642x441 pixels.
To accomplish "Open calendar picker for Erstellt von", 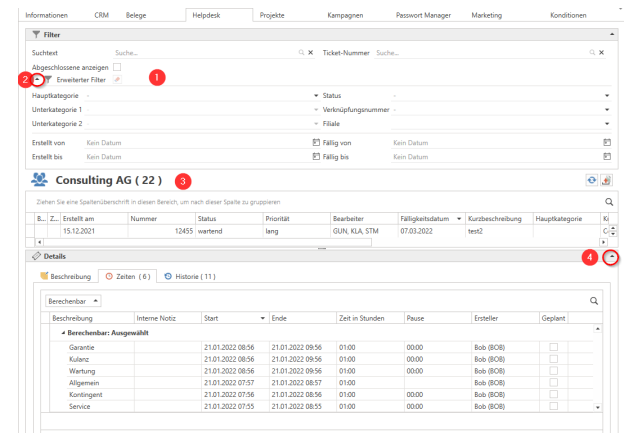I will [x=315, y=143].
